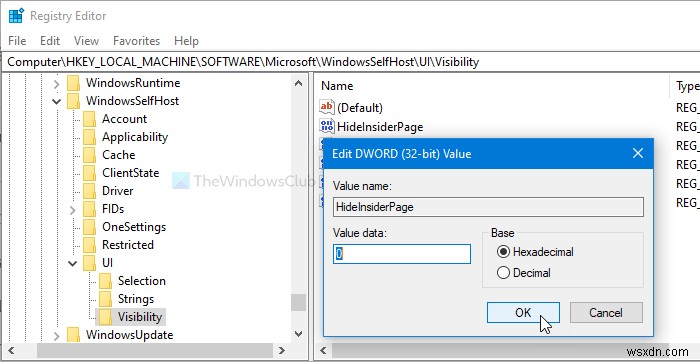Select the Selection key label
This screenshot has width=700, height=362.
coord(142,281)
